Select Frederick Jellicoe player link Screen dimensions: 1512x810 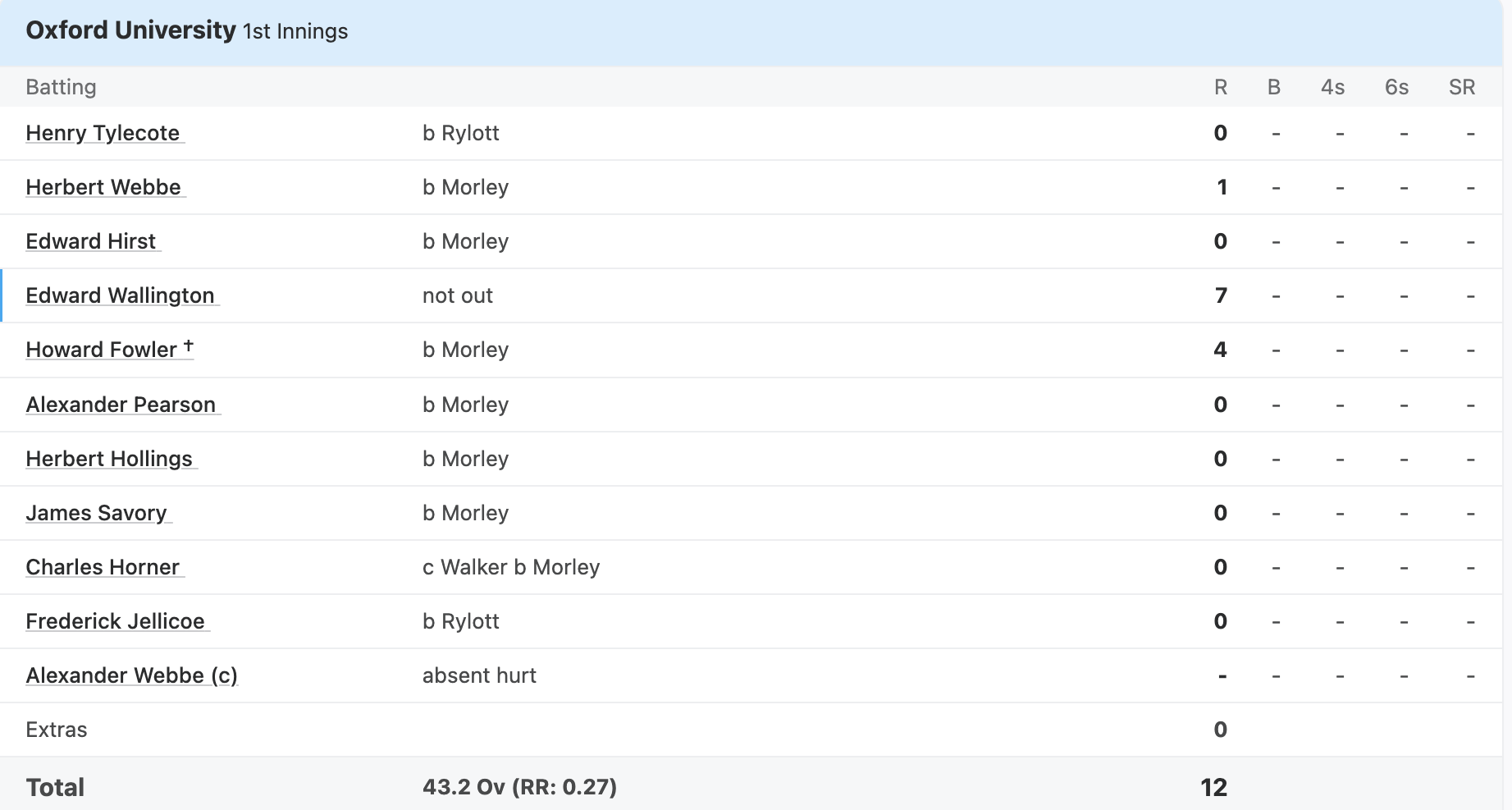coord(115,621)
